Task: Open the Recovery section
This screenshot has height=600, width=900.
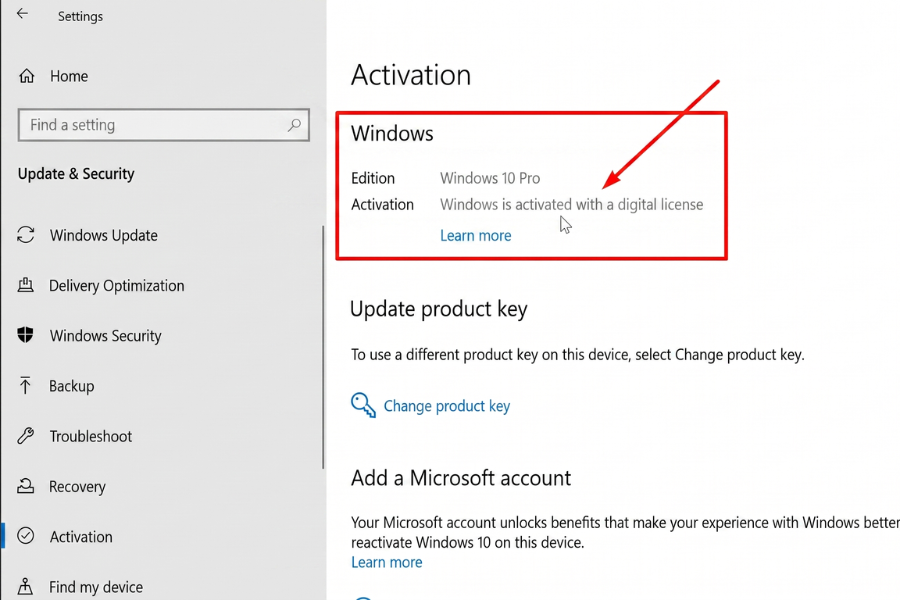Action: [77, 486]
